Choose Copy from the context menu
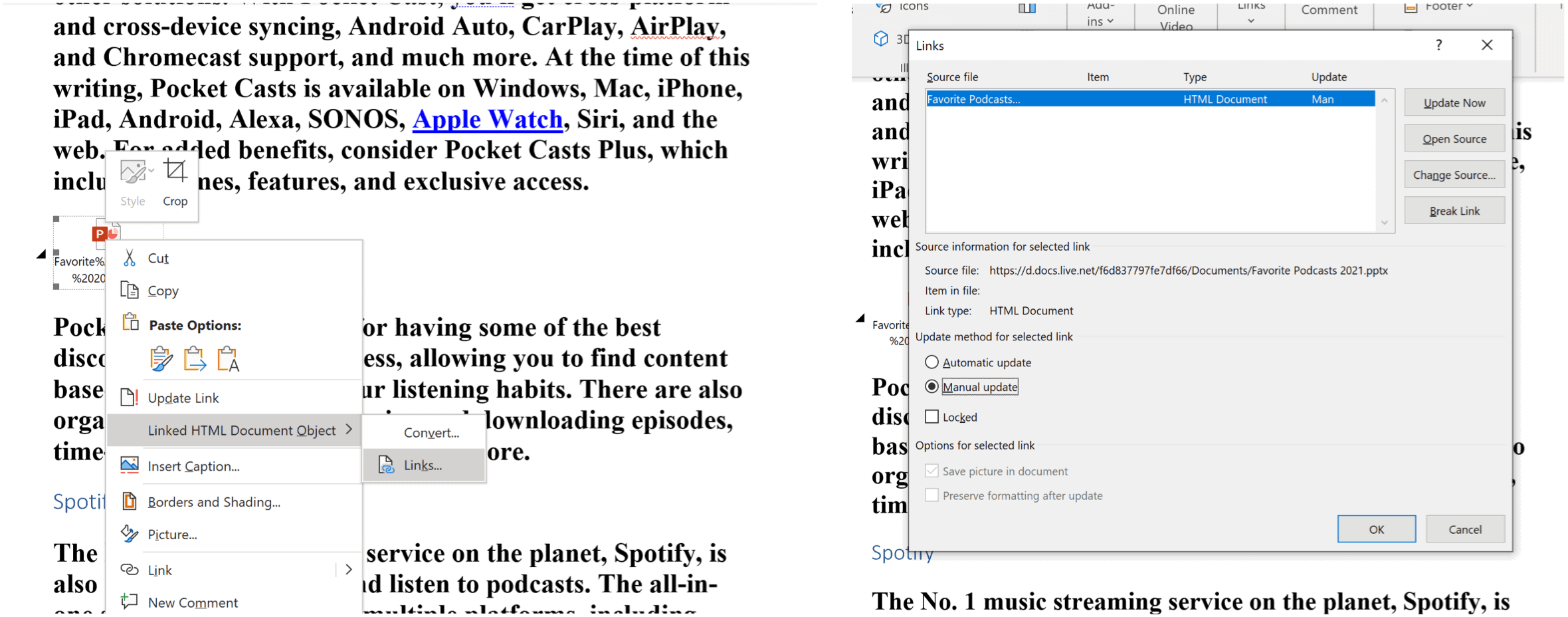1568x617 pixels. point(163,291)
